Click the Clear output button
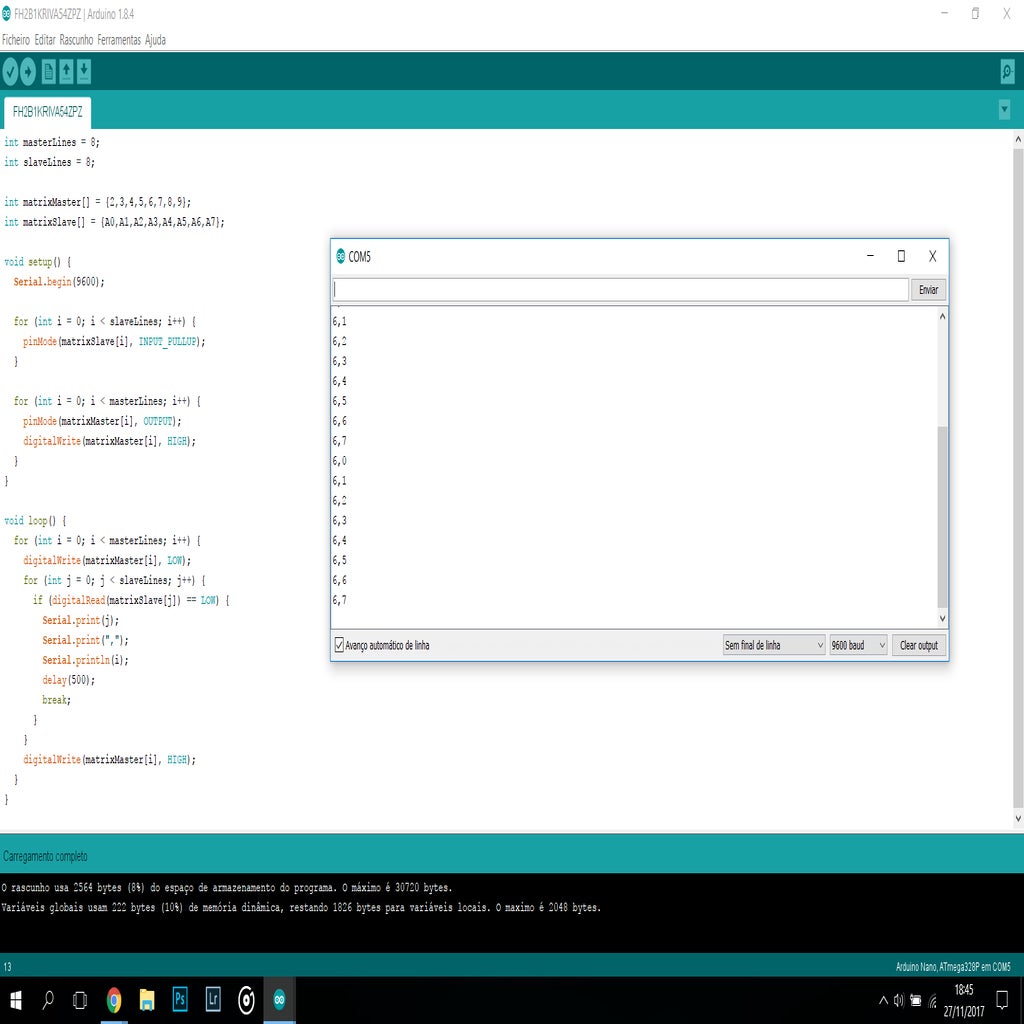The width and height of the screenshot is (1024, 1024). click(x=919, y=645)
